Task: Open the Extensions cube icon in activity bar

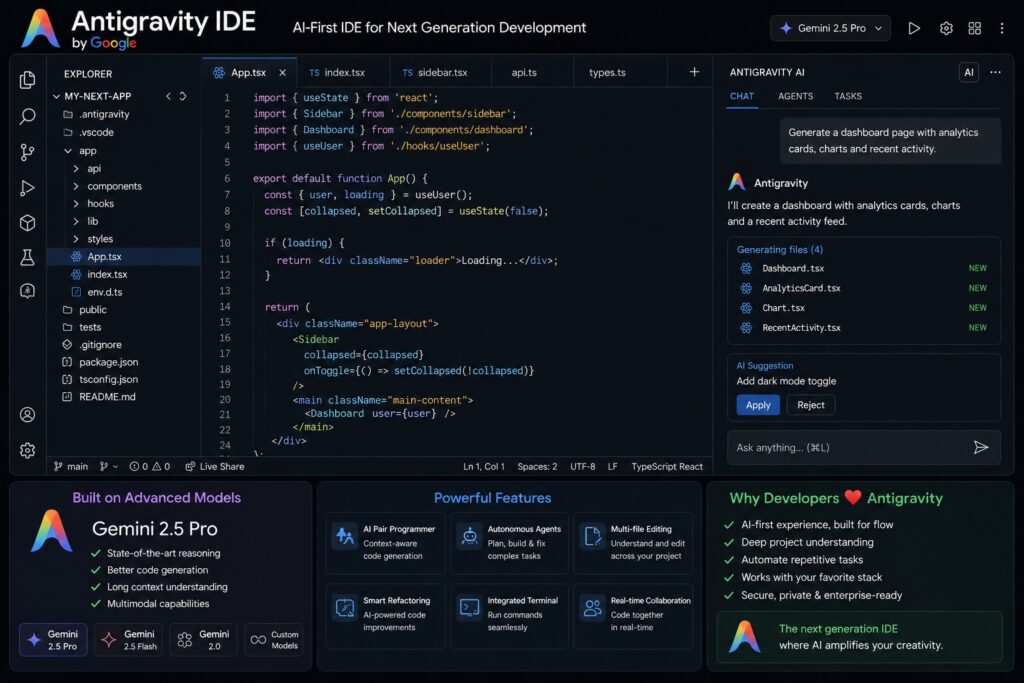Action: point(27,223)
